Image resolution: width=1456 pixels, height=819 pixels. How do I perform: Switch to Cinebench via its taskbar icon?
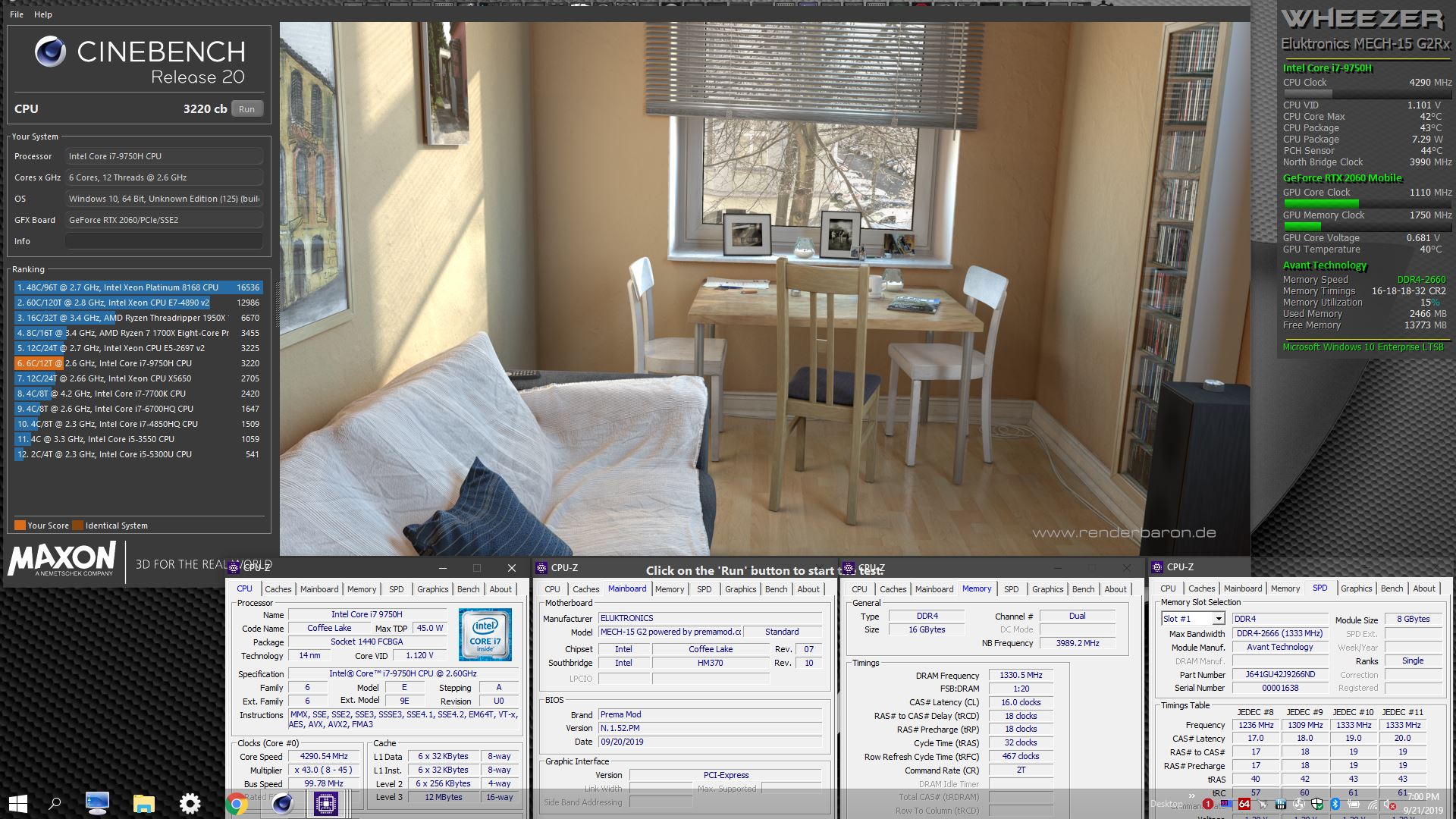point(282,803)
